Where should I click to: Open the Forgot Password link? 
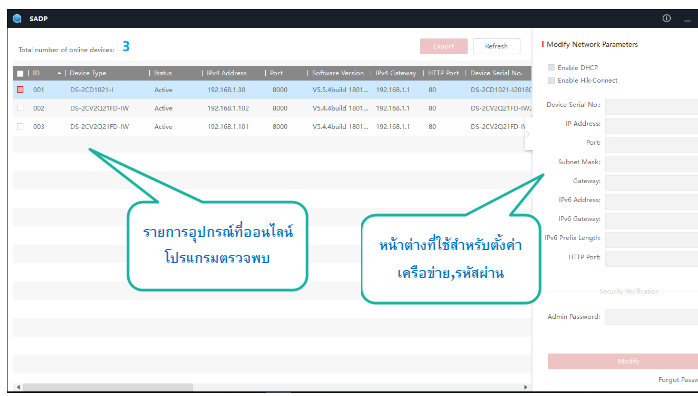coord(678,380)
